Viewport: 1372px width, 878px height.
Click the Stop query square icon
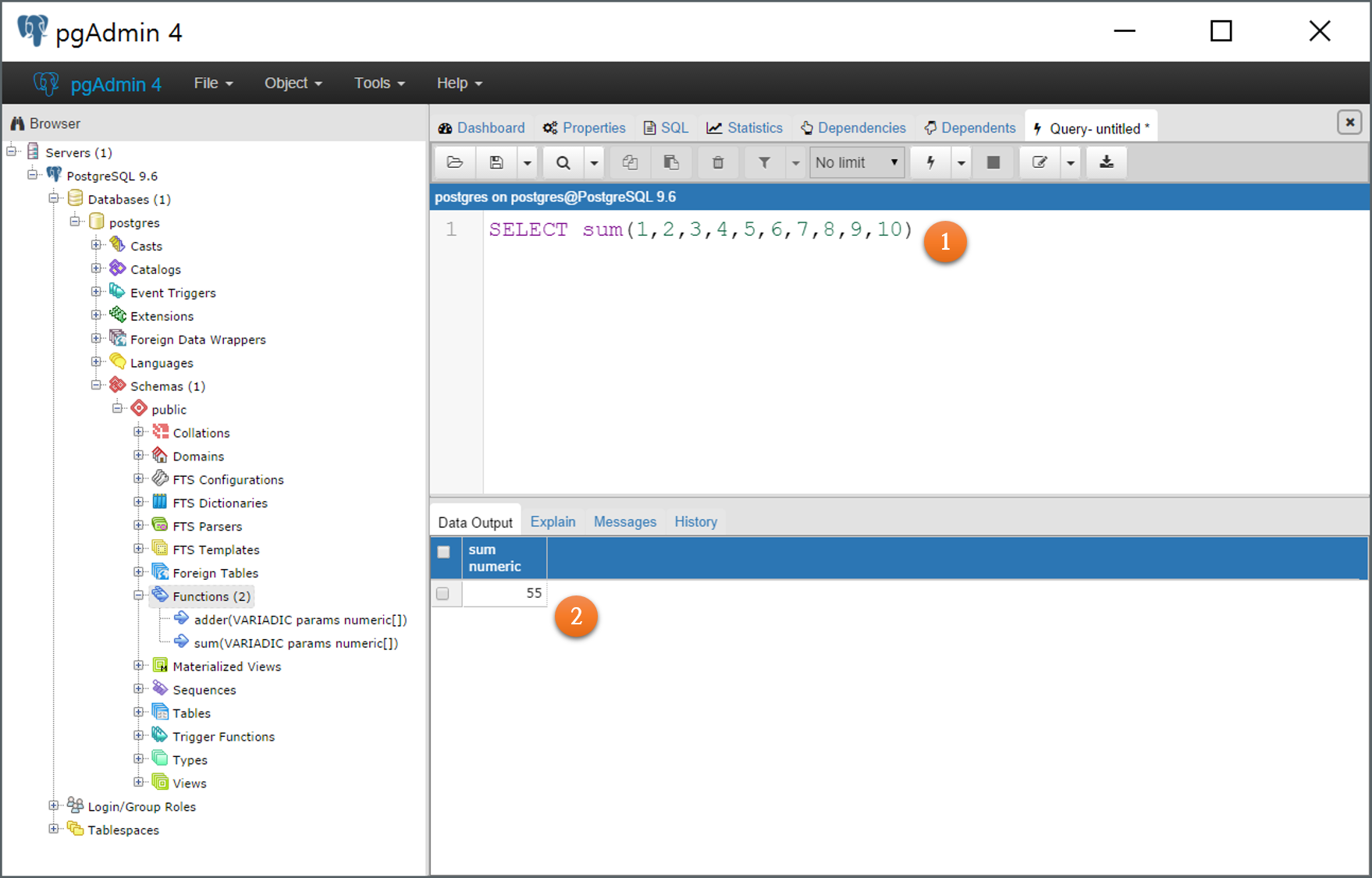pos(993,162)
